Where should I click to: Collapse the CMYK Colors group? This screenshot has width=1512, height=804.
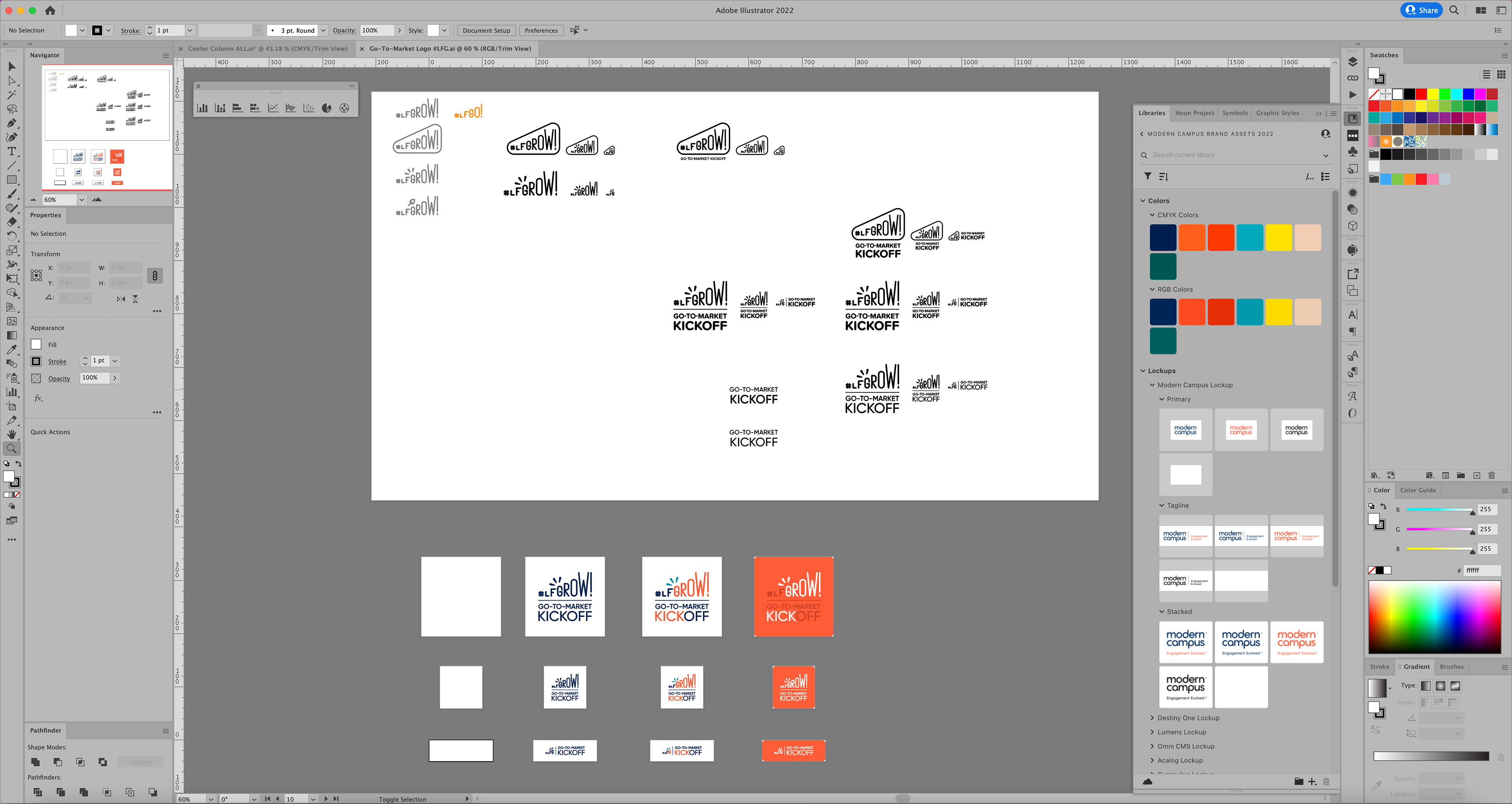tap(1152, 215)
